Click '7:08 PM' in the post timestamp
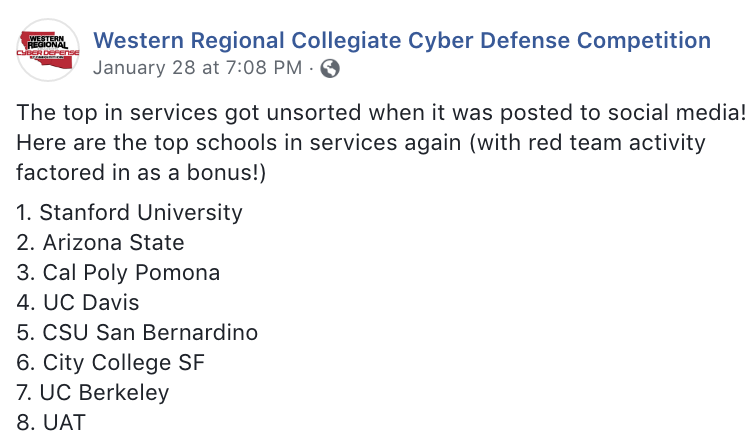The width and height of the screenshot is (754, 448). point(264,68)
